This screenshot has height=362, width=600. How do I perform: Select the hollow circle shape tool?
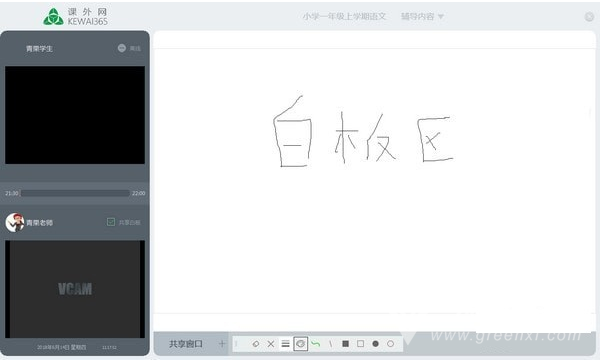[390, 344]
